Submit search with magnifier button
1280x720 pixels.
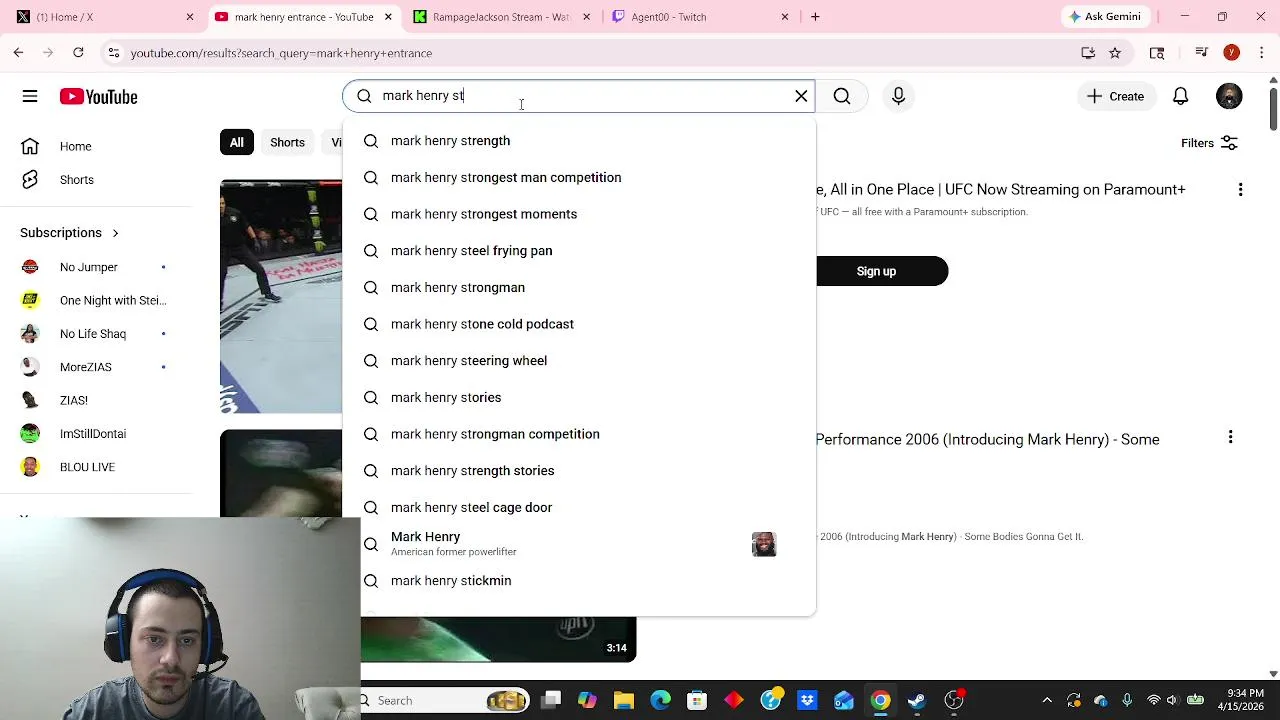[842, 96]
